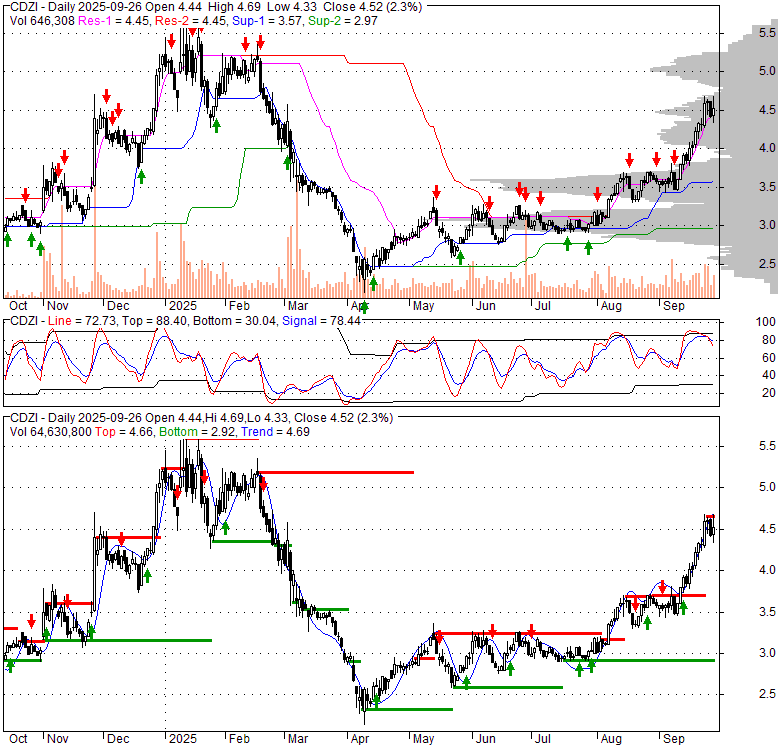Click the 3.5 price label on bottom chart
This screenshot has height=745, width=780.
(x=767, y=612)
